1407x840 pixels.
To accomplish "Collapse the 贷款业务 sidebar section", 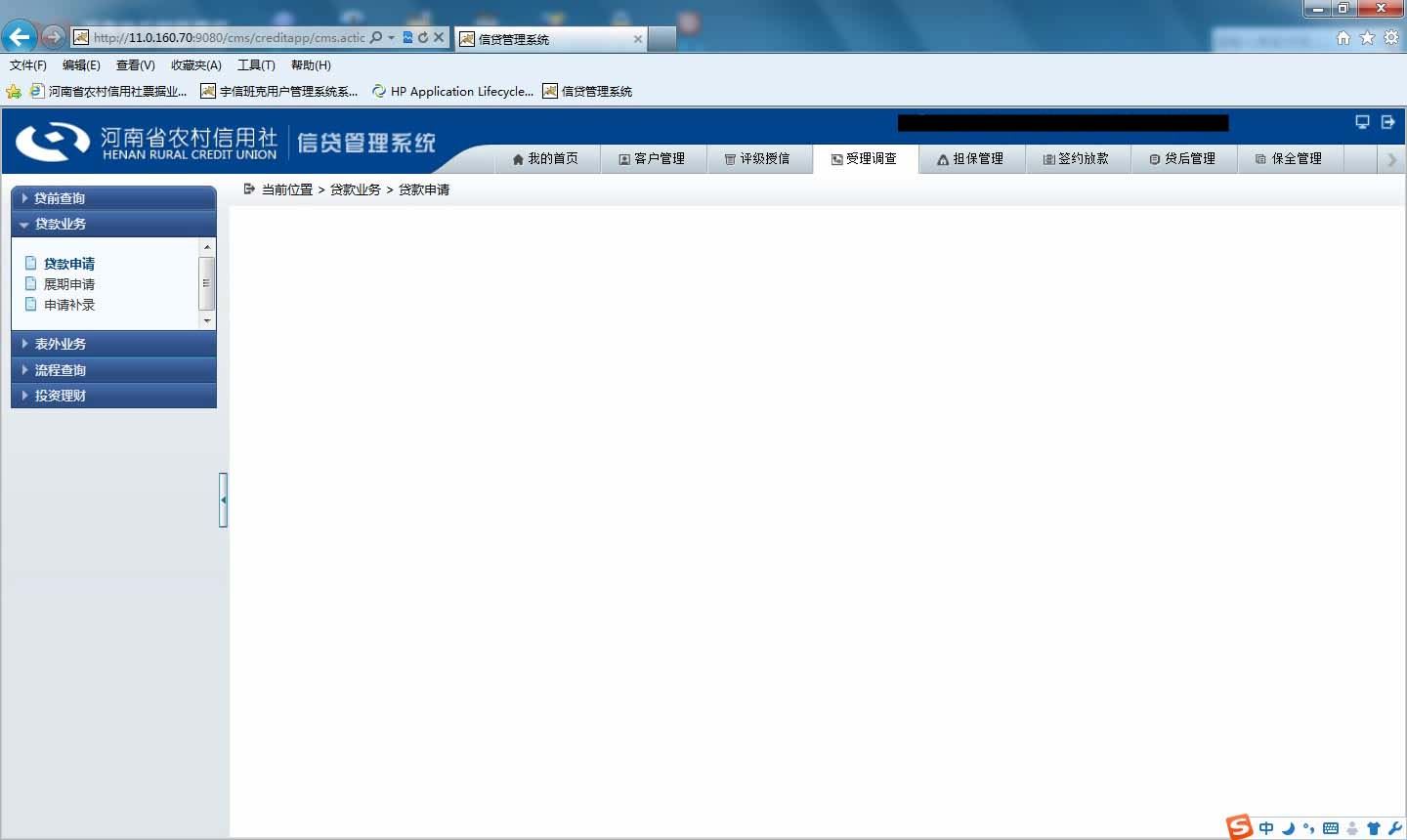I will [113, 224].
